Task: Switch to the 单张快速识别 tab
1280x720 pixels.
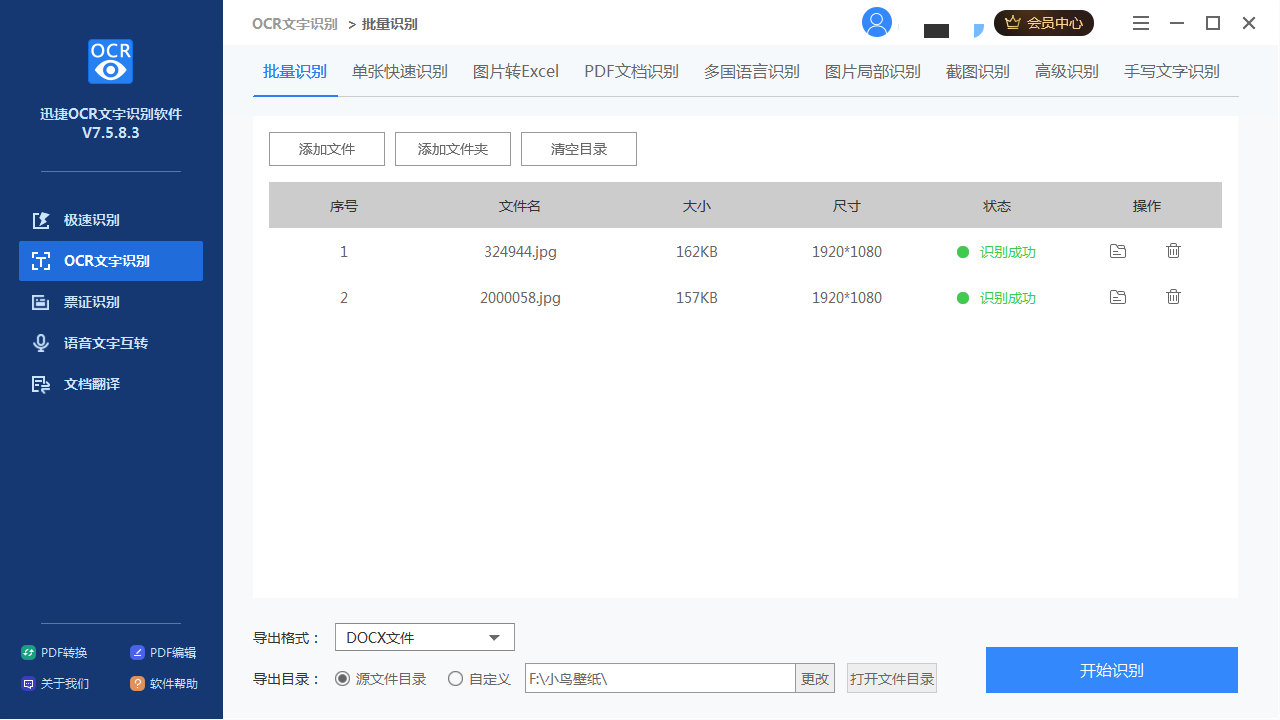Action: (x=400, y=72)
